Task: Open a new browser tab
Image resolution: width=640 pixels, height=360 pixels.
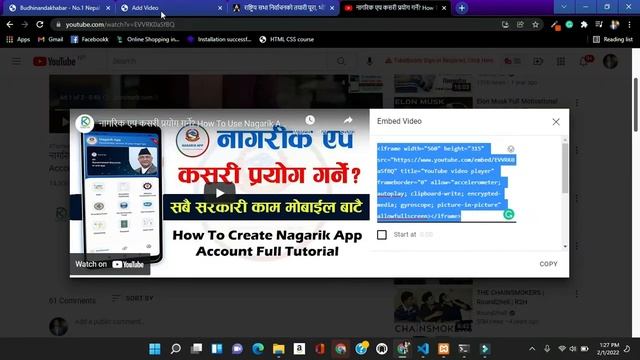Action: tap(462, 8)
